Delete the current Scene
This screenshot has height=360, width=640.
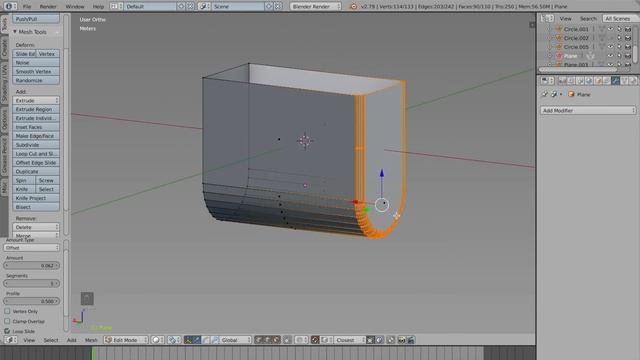coord(278,7)
